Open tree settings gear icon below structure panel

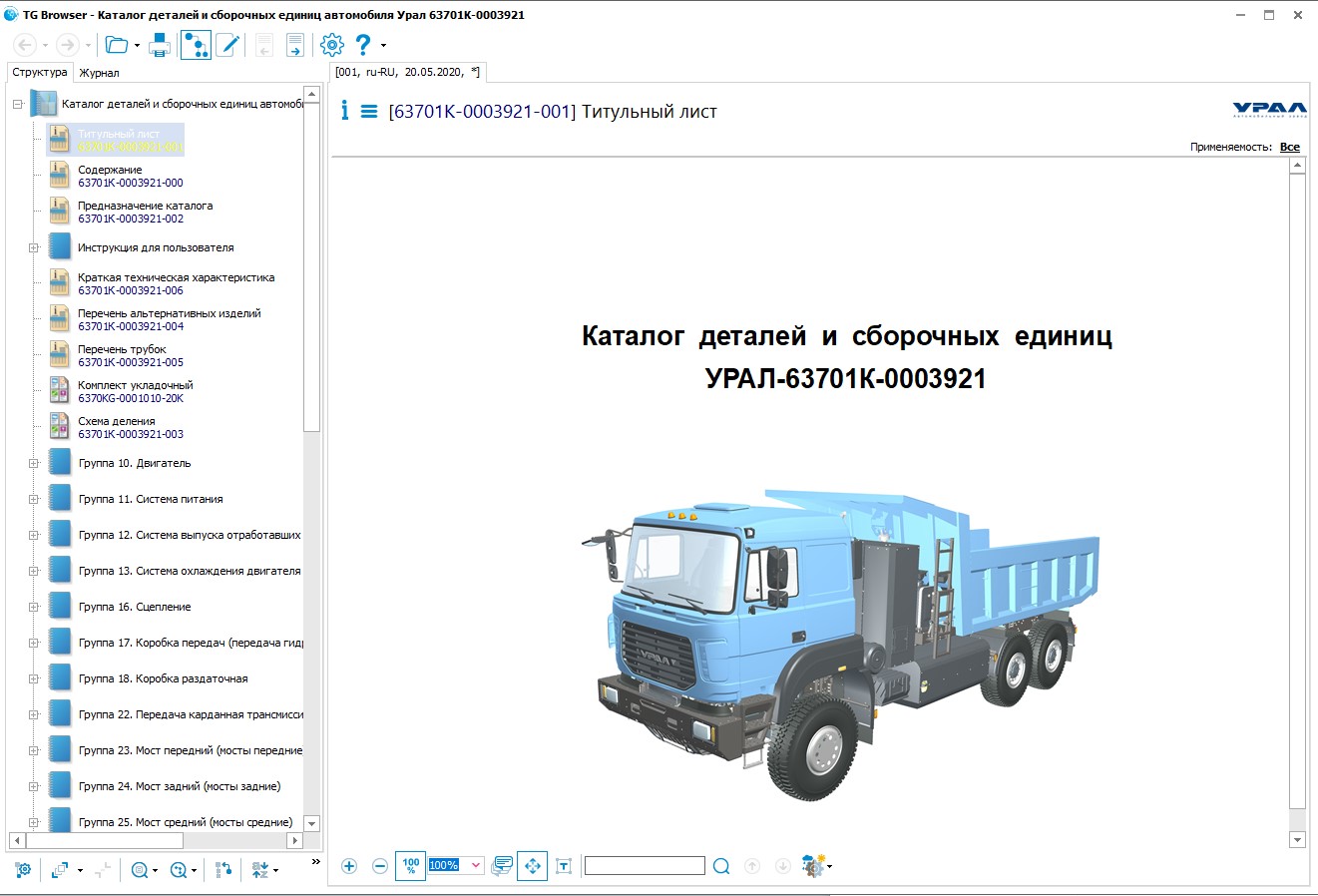pyautogui.click(x=23, y=870)
